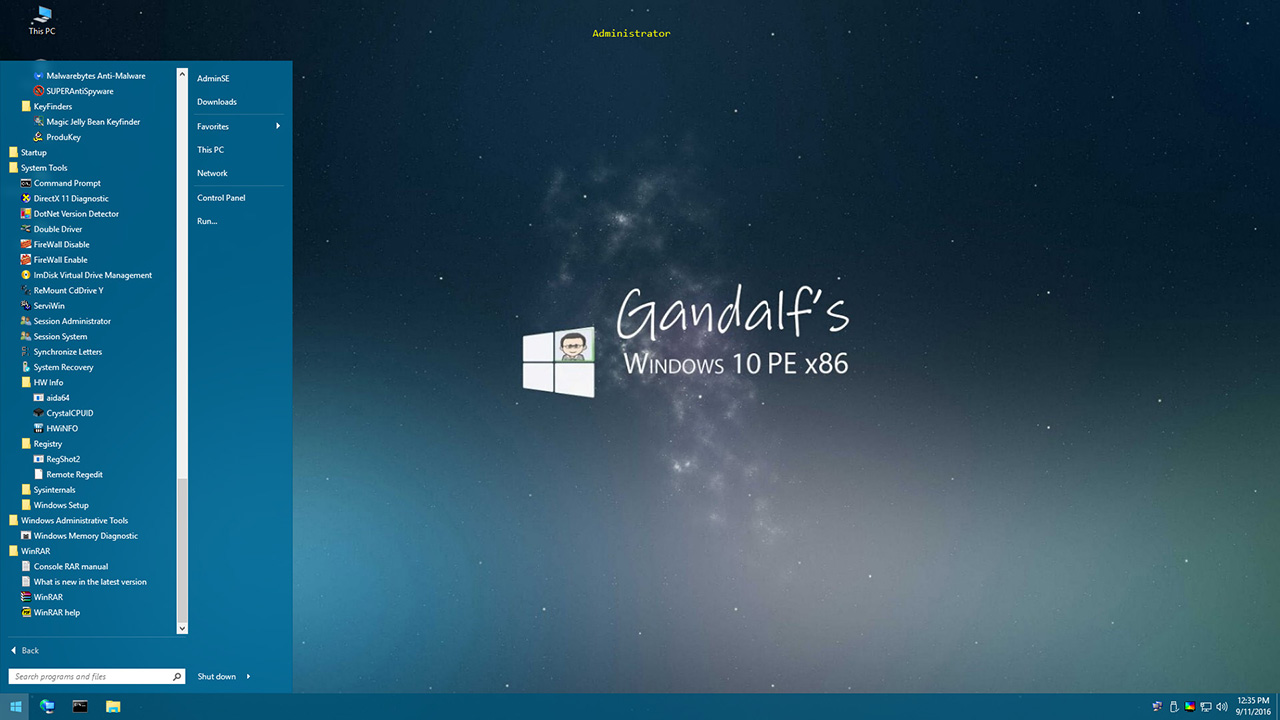Run ReMount CdDrive Y

pos(62,290)
